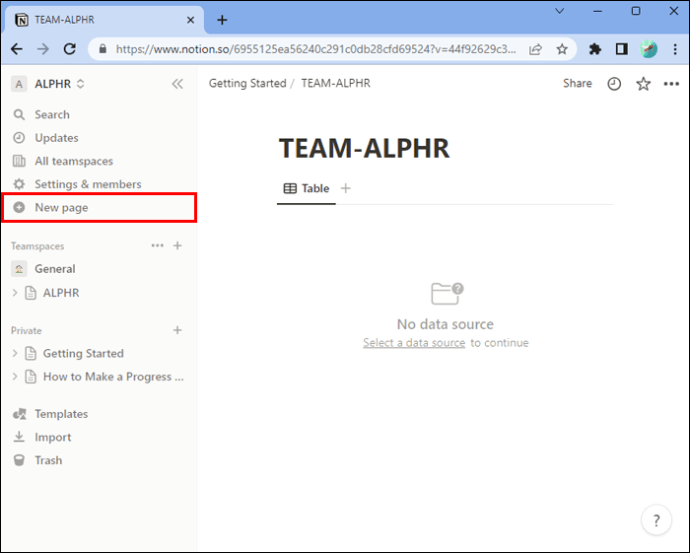Screen dimensions: 690x553
Task: Open Trash
Action: click(x=99, y=461)
